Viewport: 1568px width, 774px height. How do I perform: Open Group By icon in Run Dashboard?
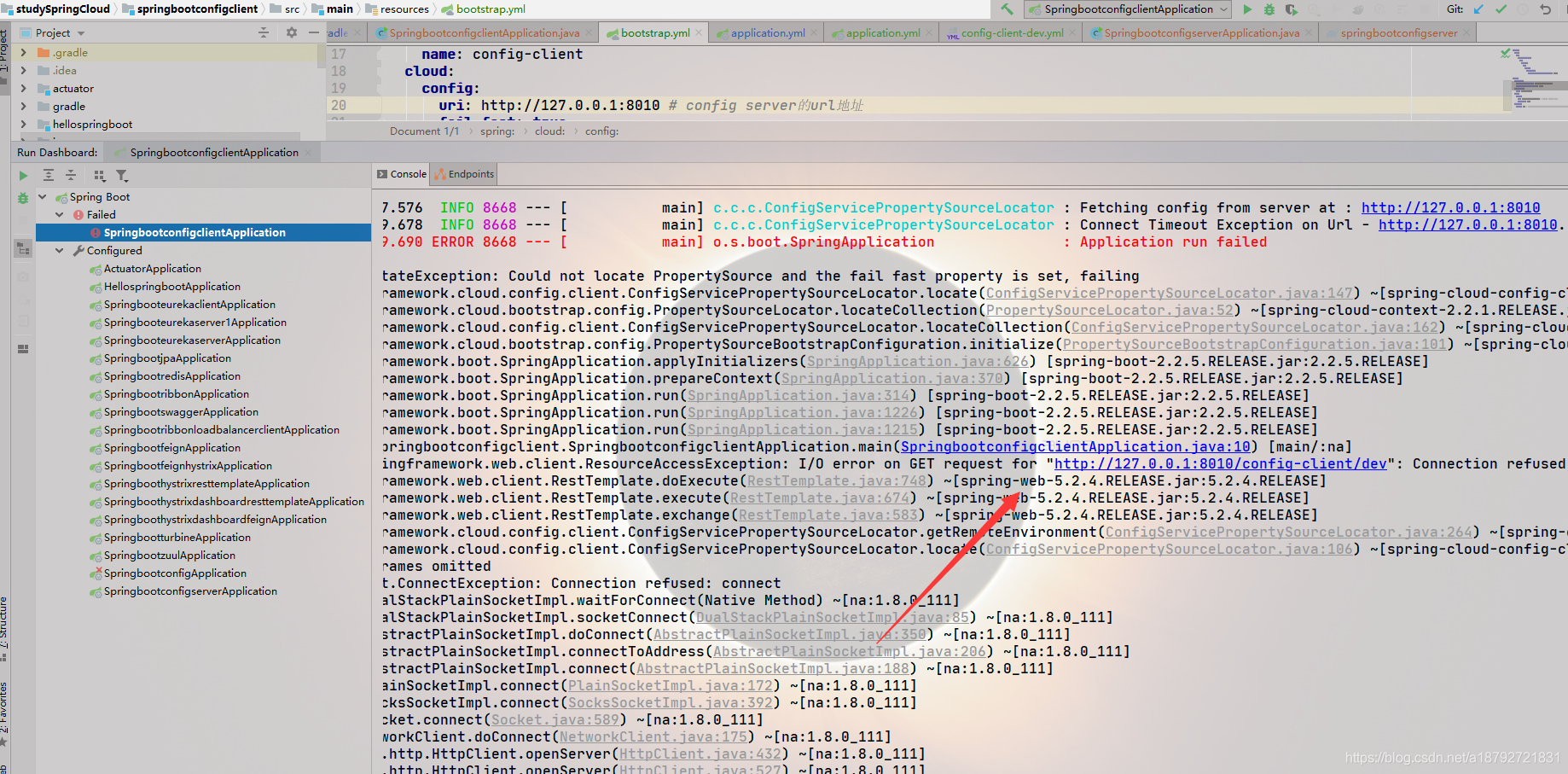point(100,175)
